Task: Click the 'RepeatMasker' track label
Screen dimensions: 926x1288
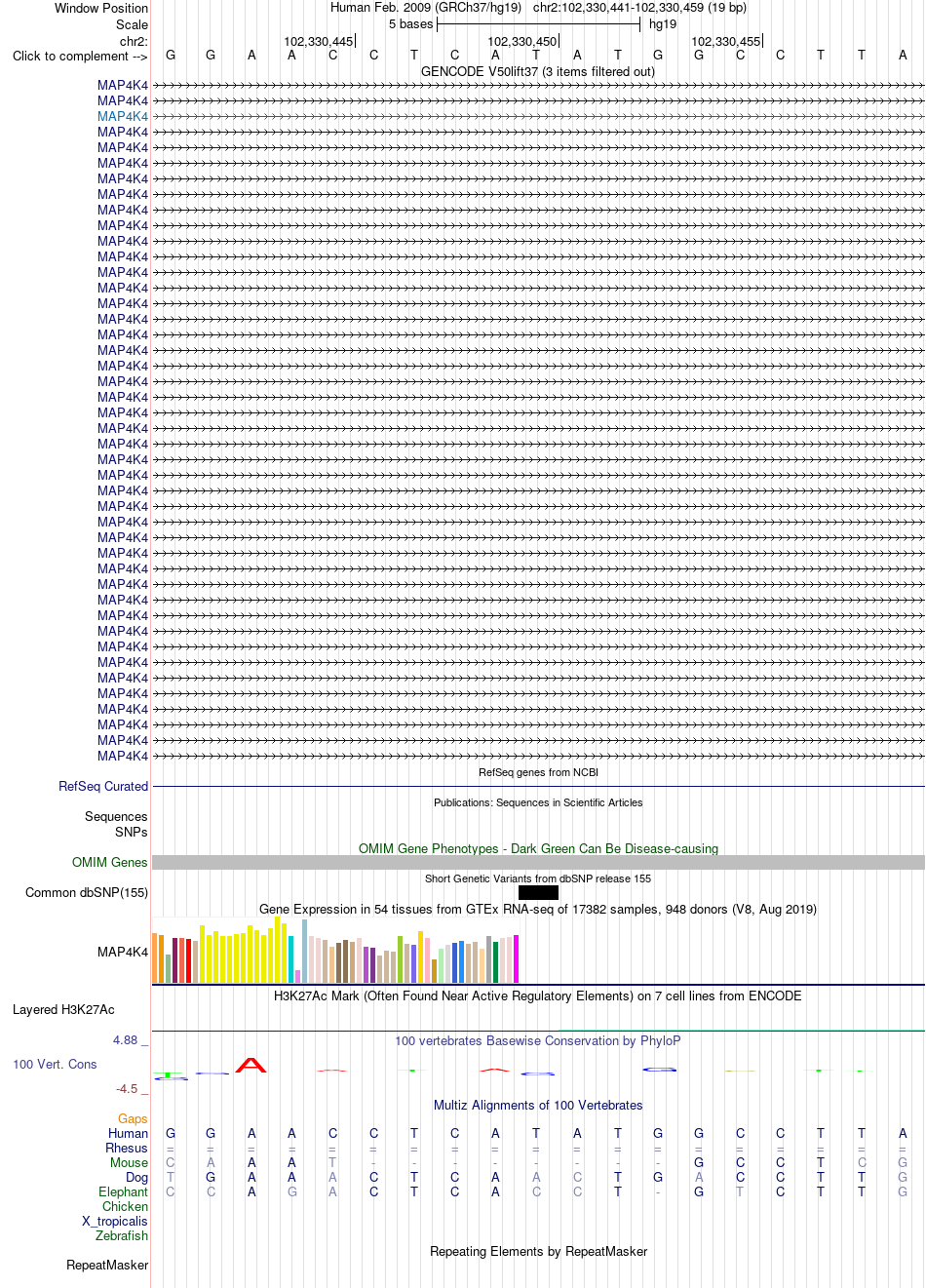Action: pyautogui.click(x=107, y=1265)
